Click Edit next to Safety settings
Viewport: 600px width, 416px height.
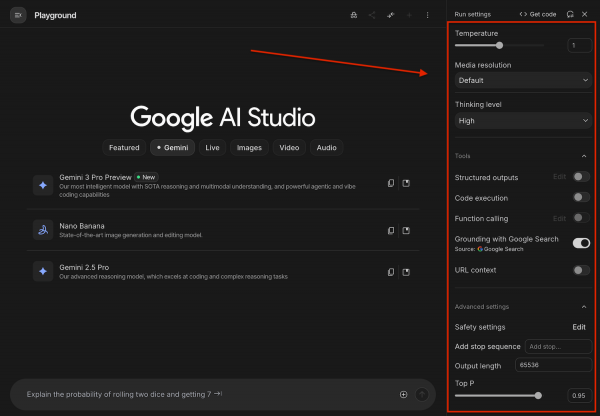[579, 327]
